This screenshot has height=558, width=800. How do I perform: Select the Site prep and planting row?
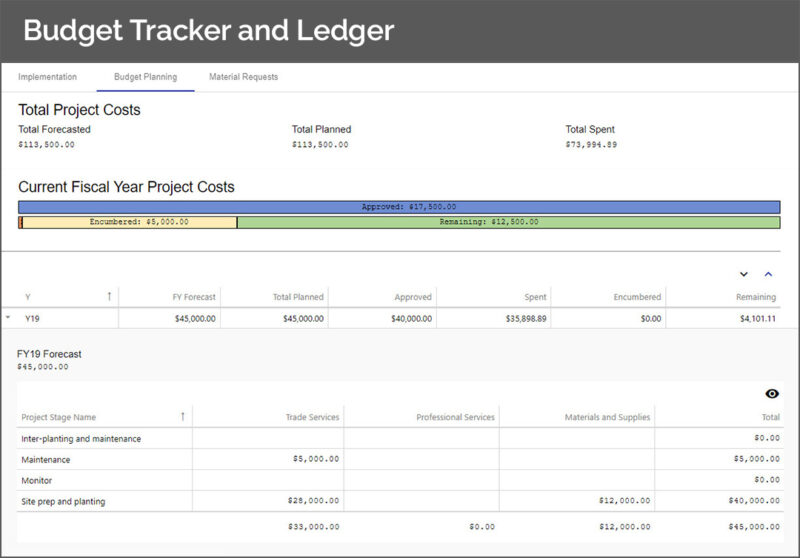click(x=63, y=501)
